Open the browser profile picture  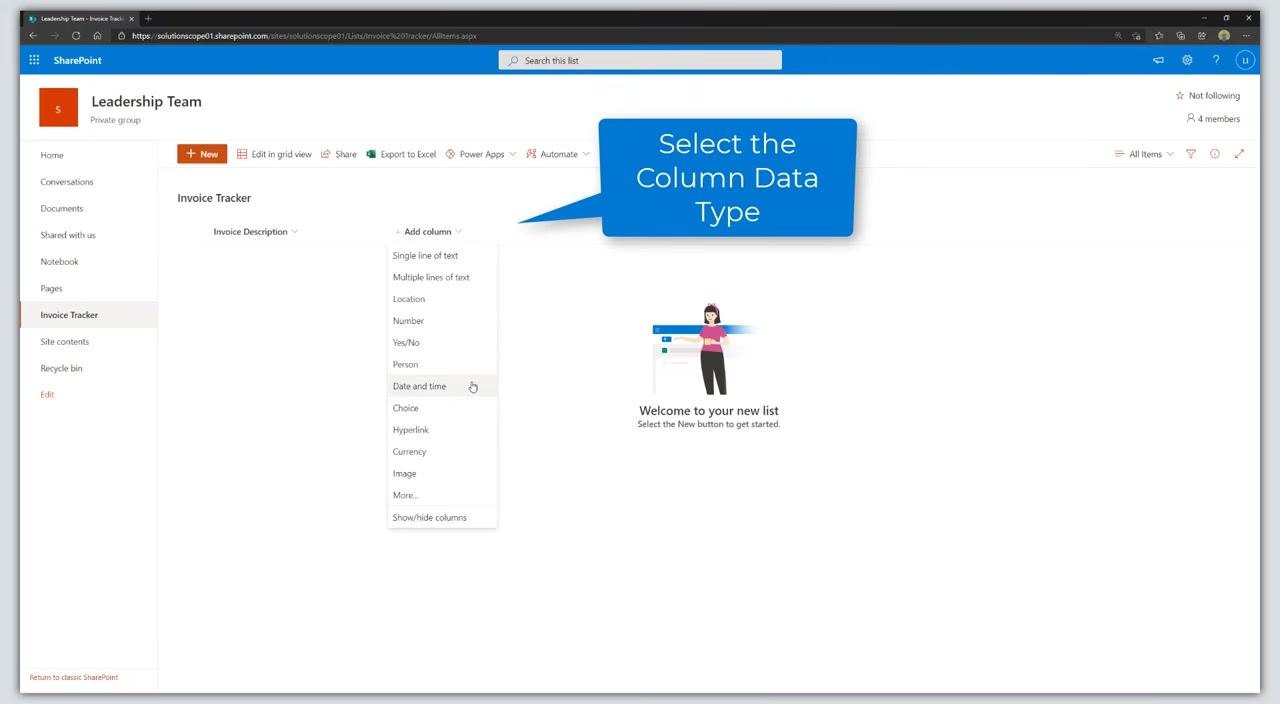(1224, 36)
